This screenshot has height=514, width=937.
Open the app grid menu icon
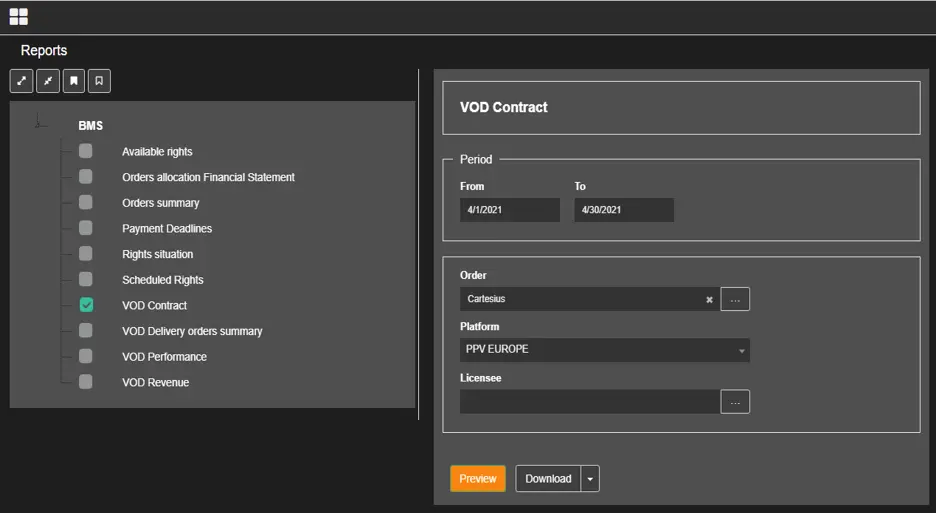click(19, 16)
